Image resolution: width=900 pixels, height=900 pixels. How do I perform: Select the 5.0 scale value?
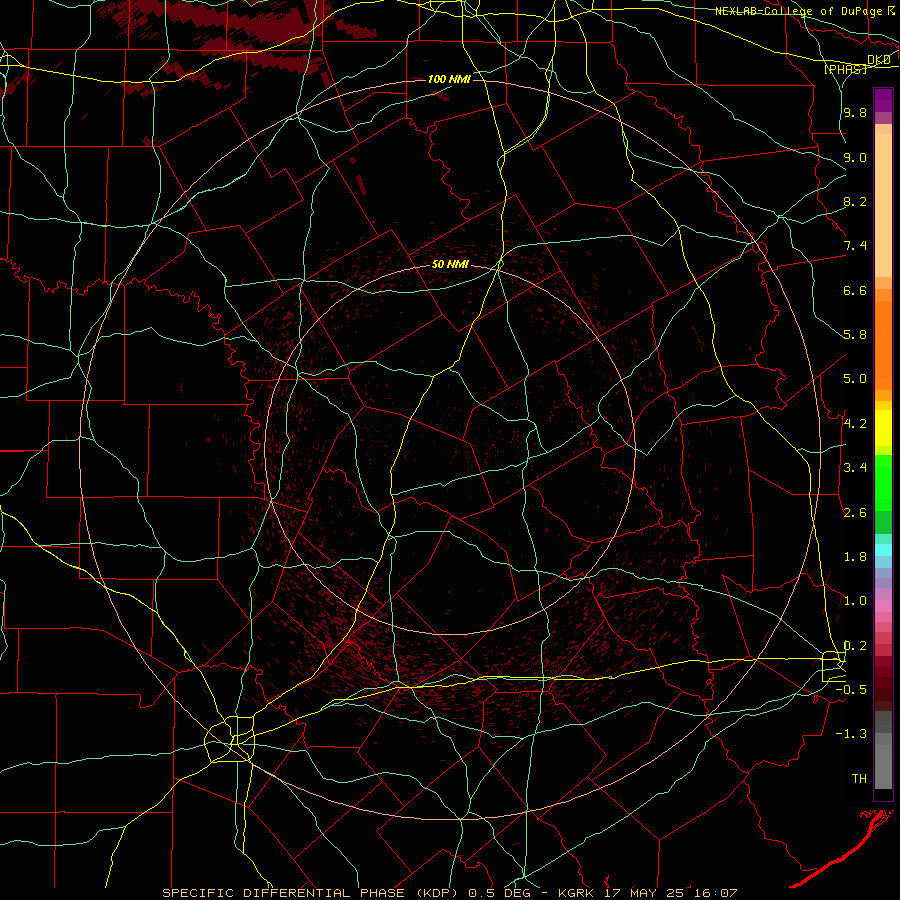855,379
